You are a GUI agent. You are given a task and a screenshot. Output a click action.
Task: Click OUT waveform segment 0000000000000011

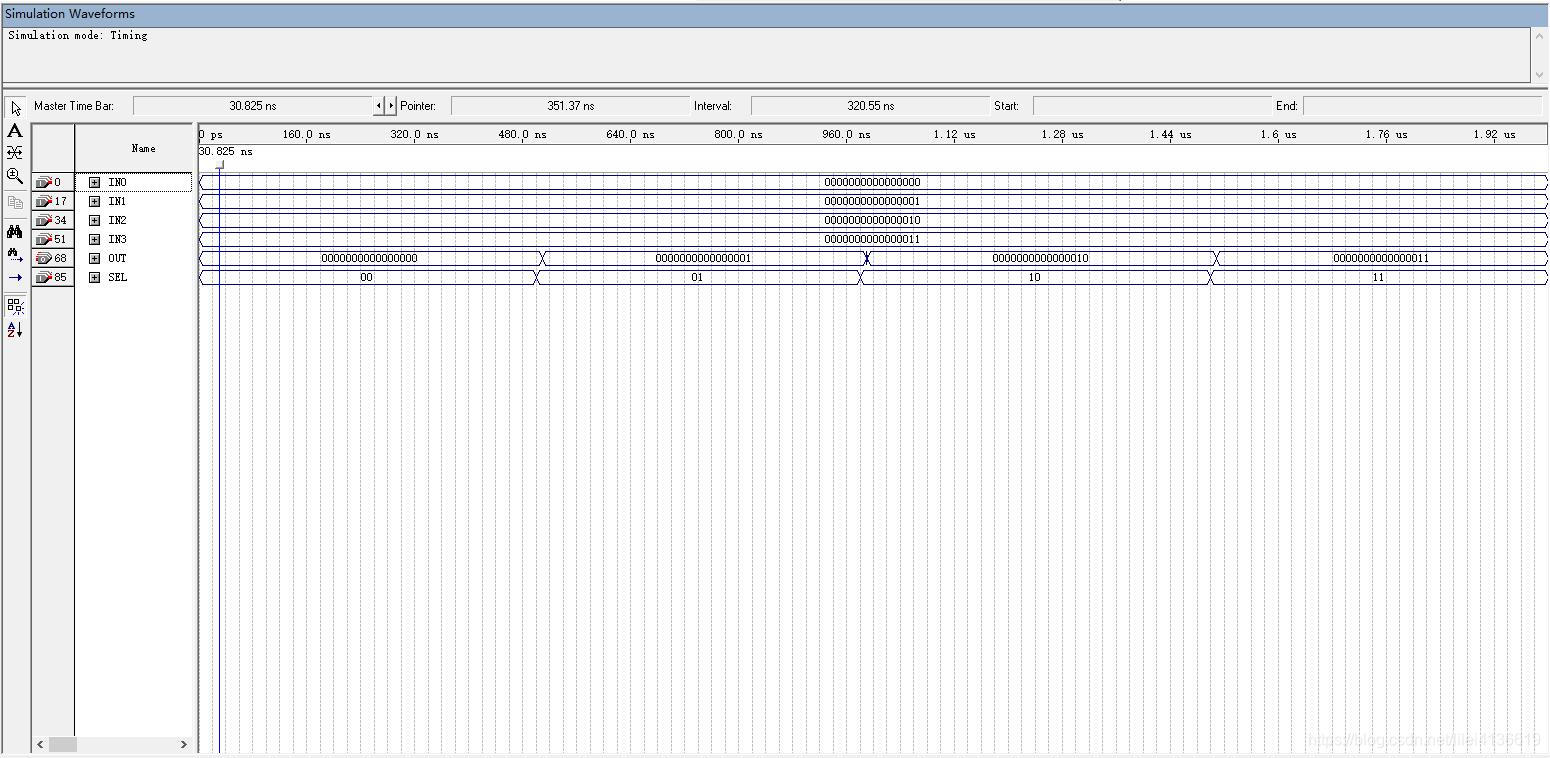pos(1381,258)
